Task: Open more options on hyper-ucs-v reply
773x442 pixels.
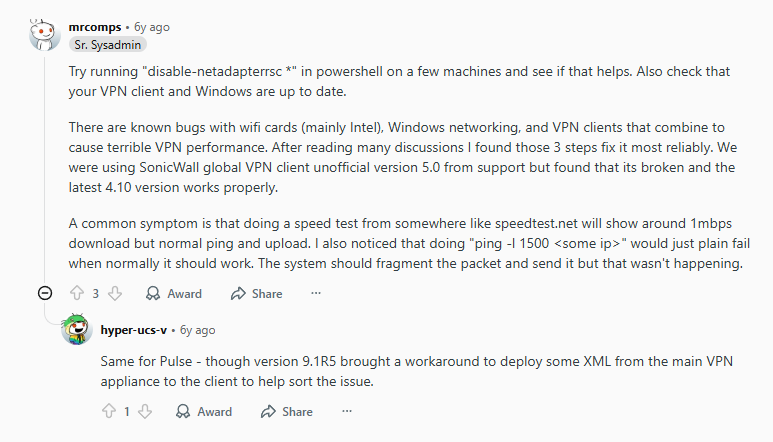Action: point(347,411)
